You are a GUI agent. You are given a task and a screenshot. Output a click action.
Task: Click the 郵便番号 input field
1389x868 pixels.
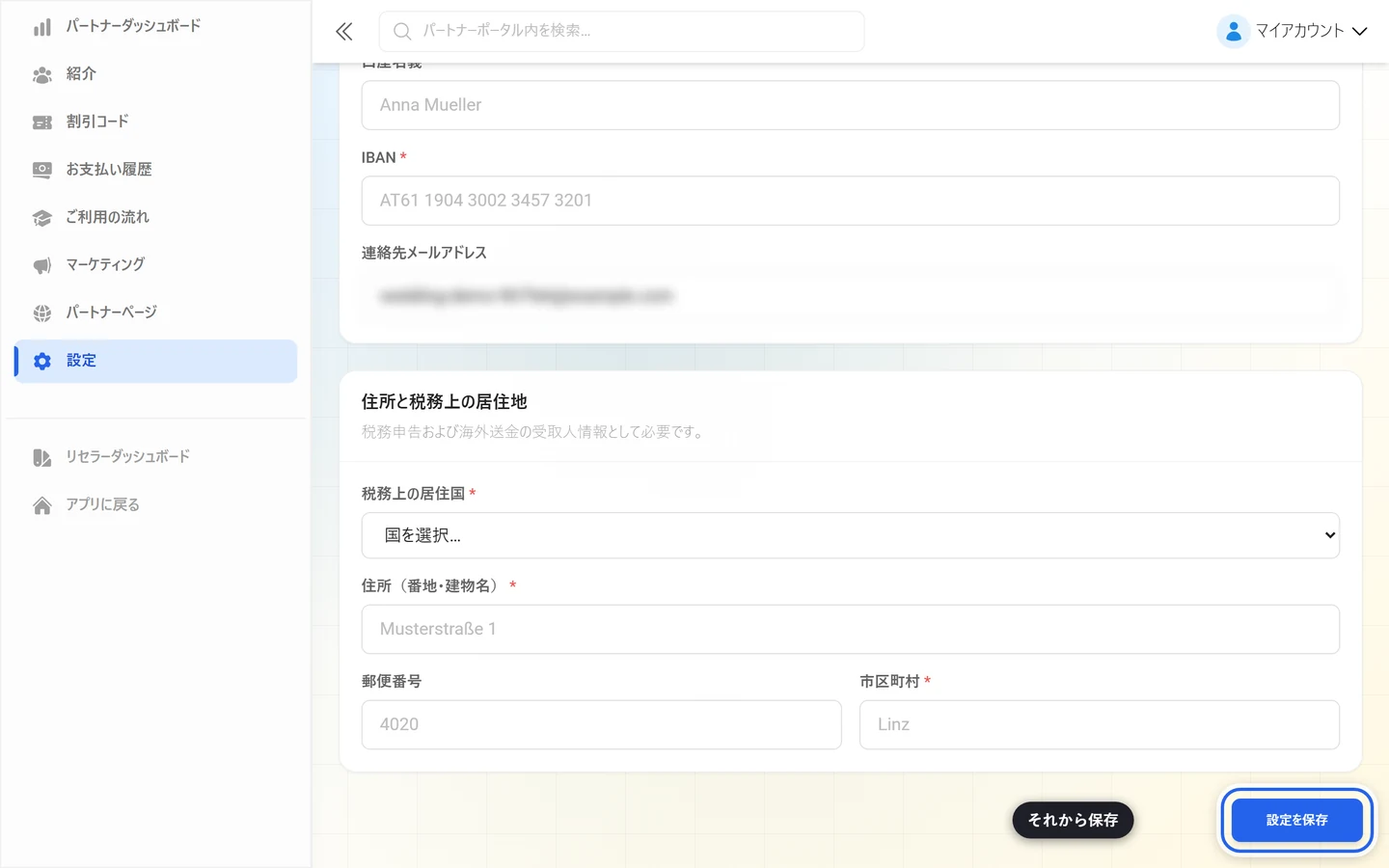tap(602, 724)
